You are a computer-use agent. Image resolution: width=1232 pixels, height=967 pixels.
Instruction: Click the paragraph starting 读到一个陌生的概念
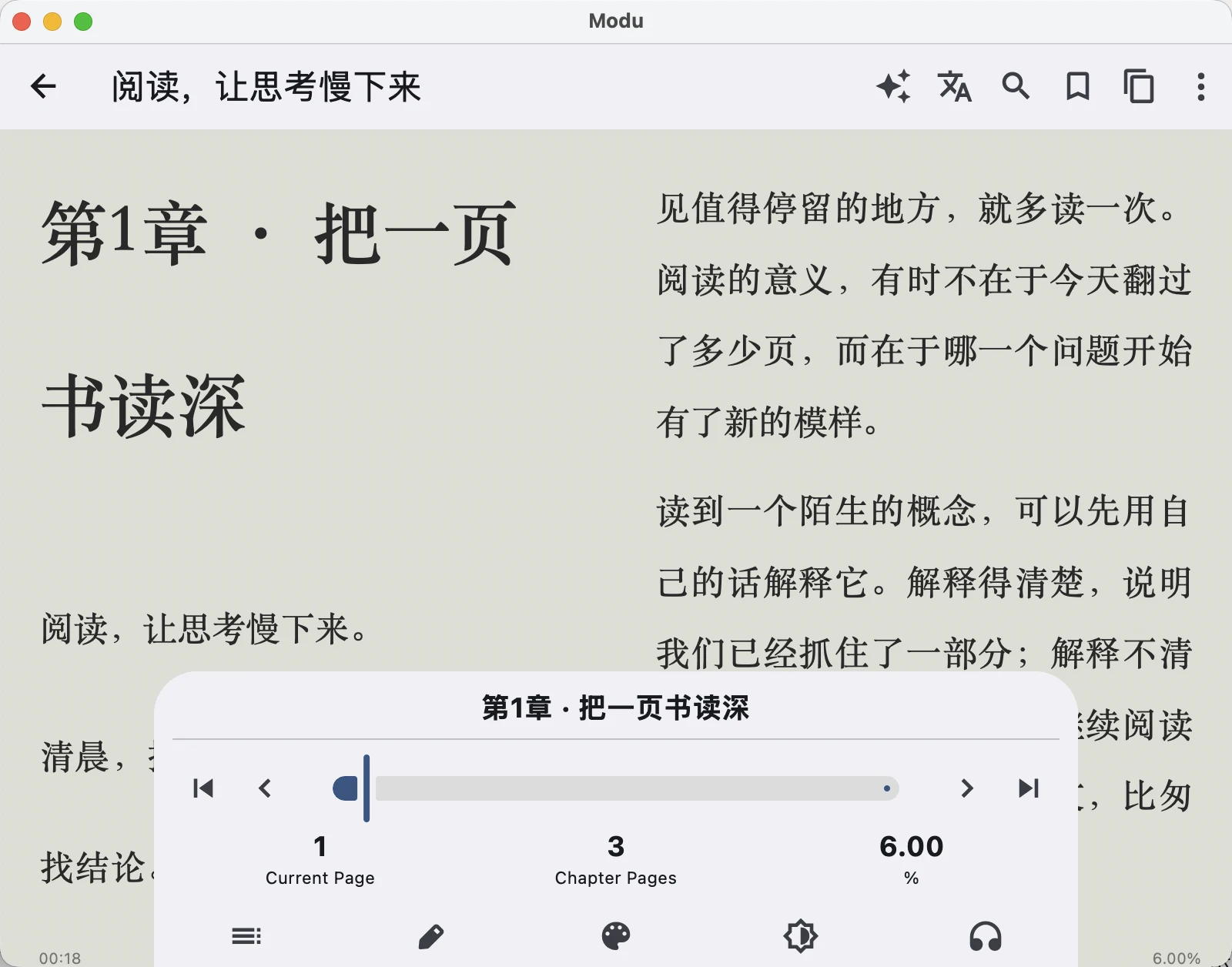point(924,583)
